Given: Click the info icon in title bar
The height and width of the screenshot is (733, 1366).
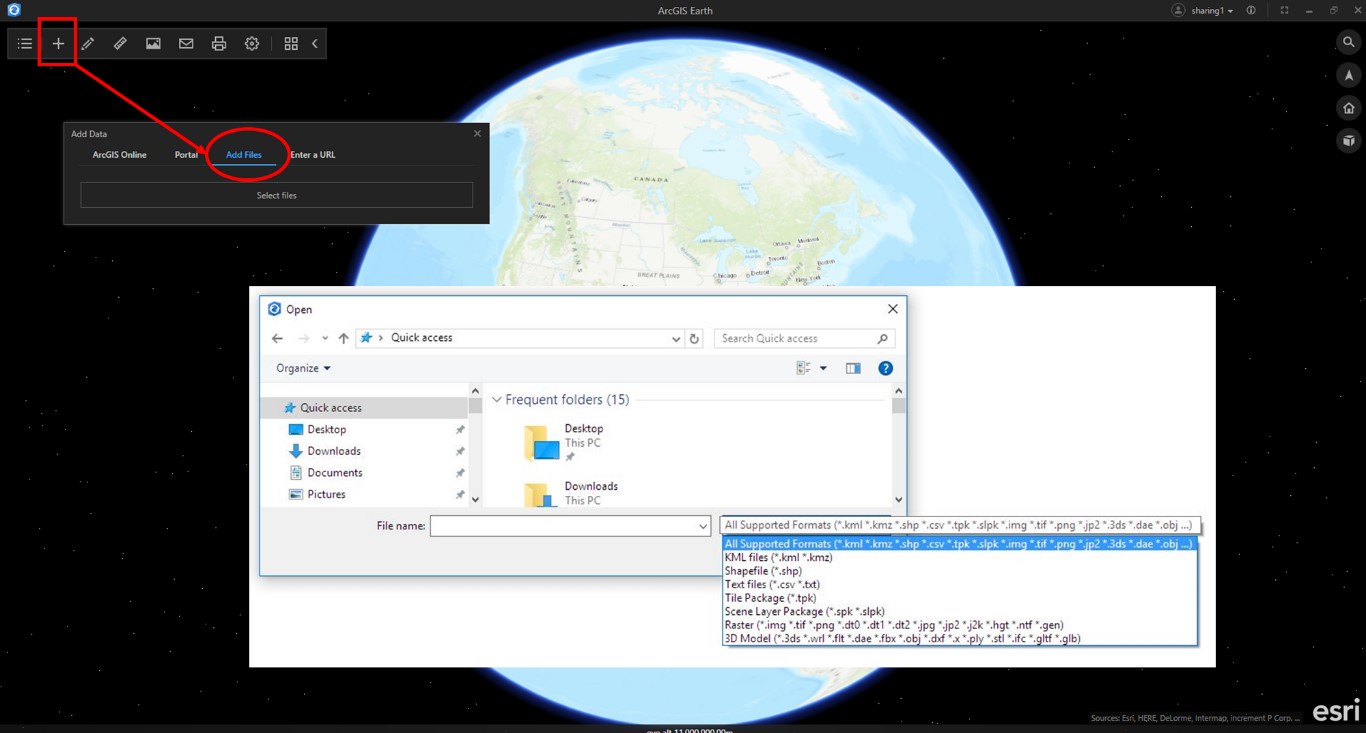Looking at the screenshot, I should tap(1251, 10).
